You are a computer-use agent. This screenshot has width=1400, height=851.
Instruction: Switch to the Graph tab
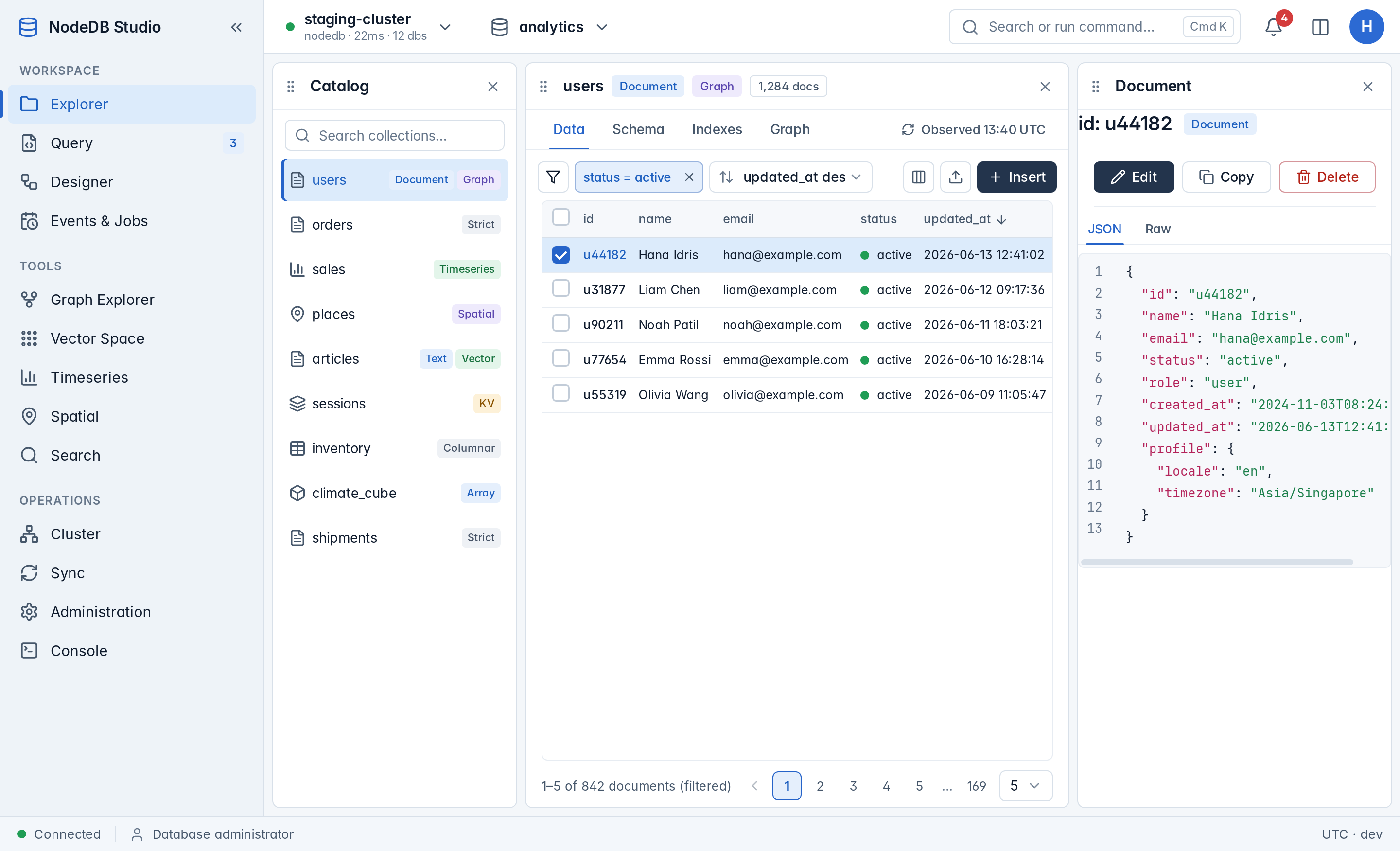click(x=789, y=130)
